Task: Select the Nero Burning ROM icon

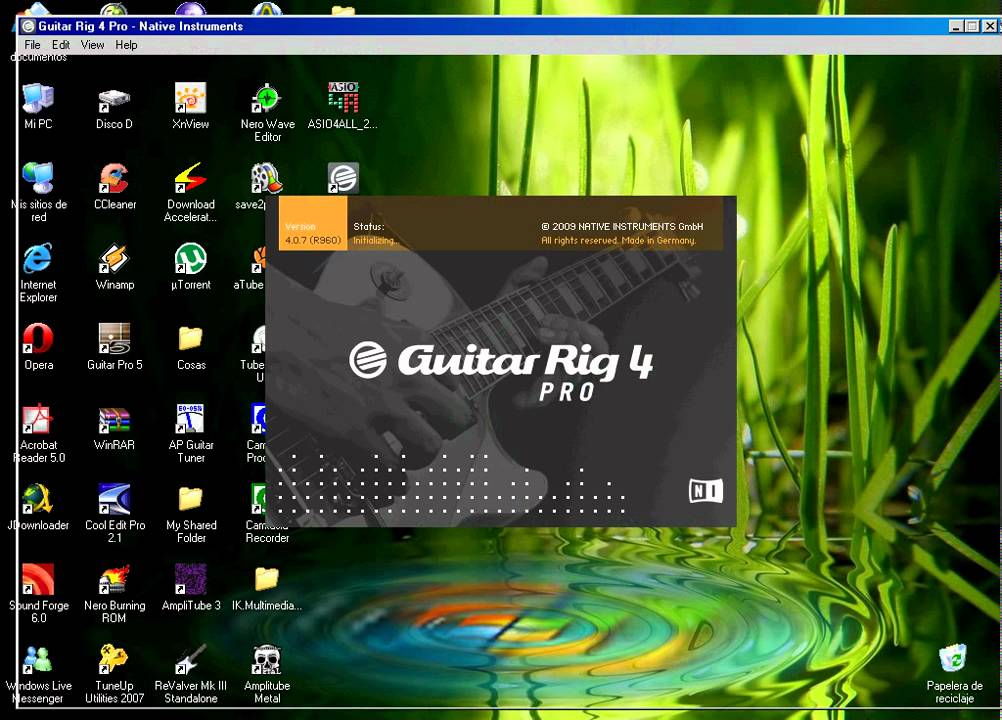Action: (114, 579)
